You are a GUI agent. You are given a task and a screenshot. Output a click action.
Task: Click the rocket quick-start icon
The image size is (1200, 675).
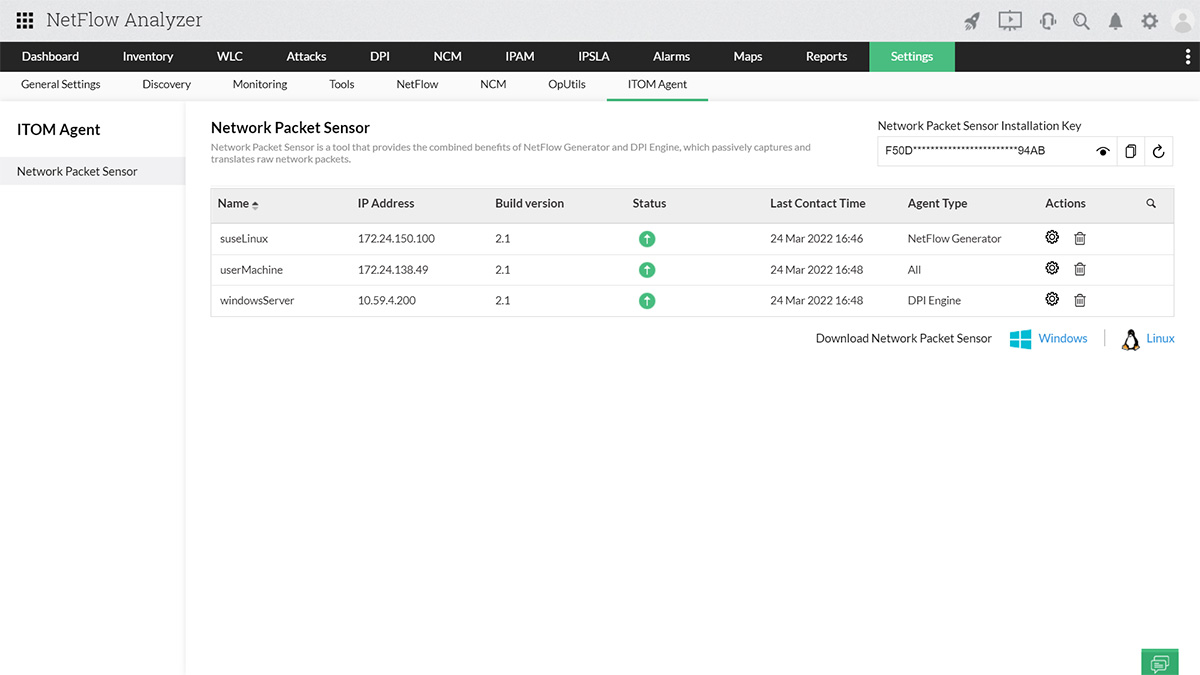pyautogui.click(x=972, y=21)
